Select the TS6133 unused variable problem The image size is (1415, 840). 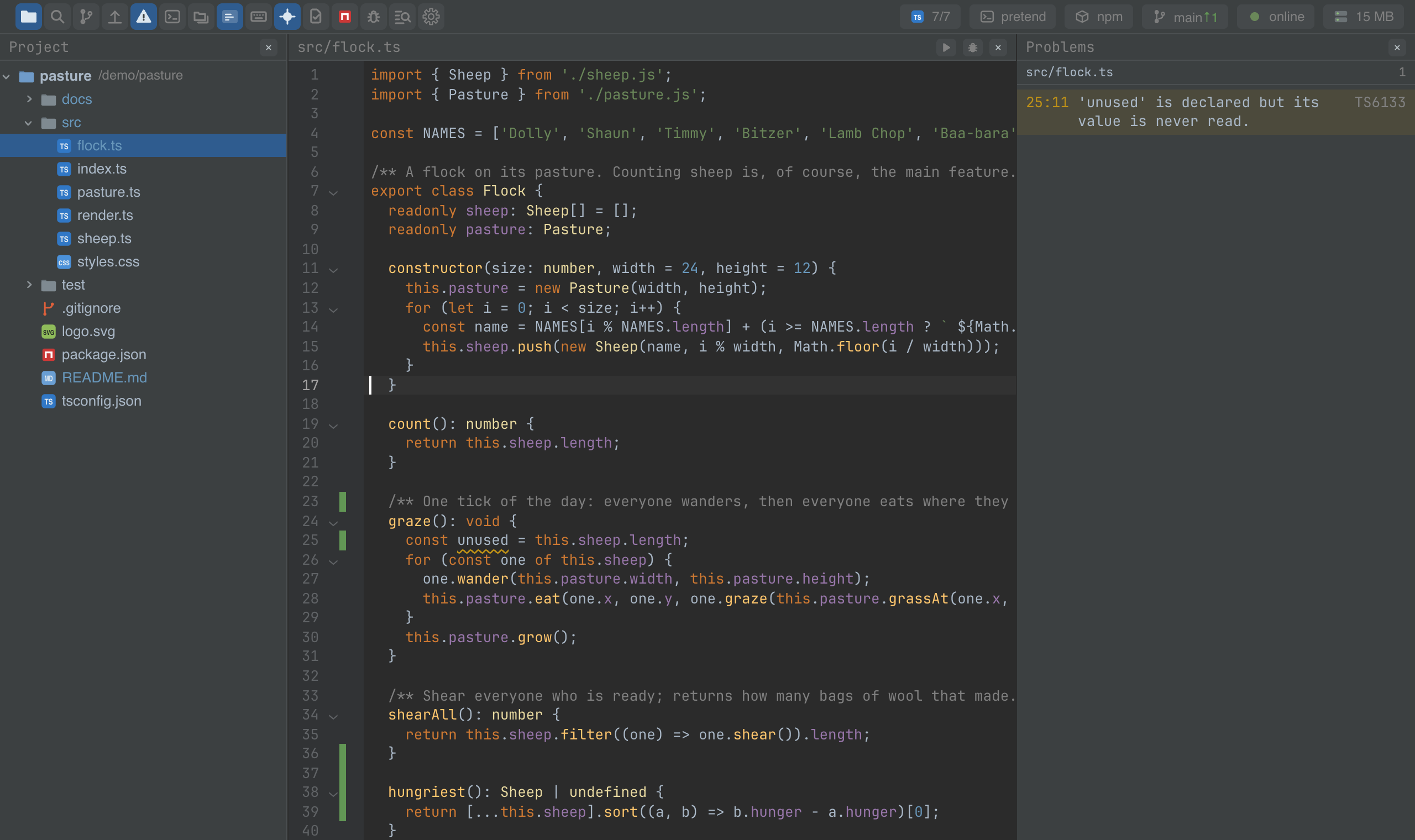(1216, 112)
